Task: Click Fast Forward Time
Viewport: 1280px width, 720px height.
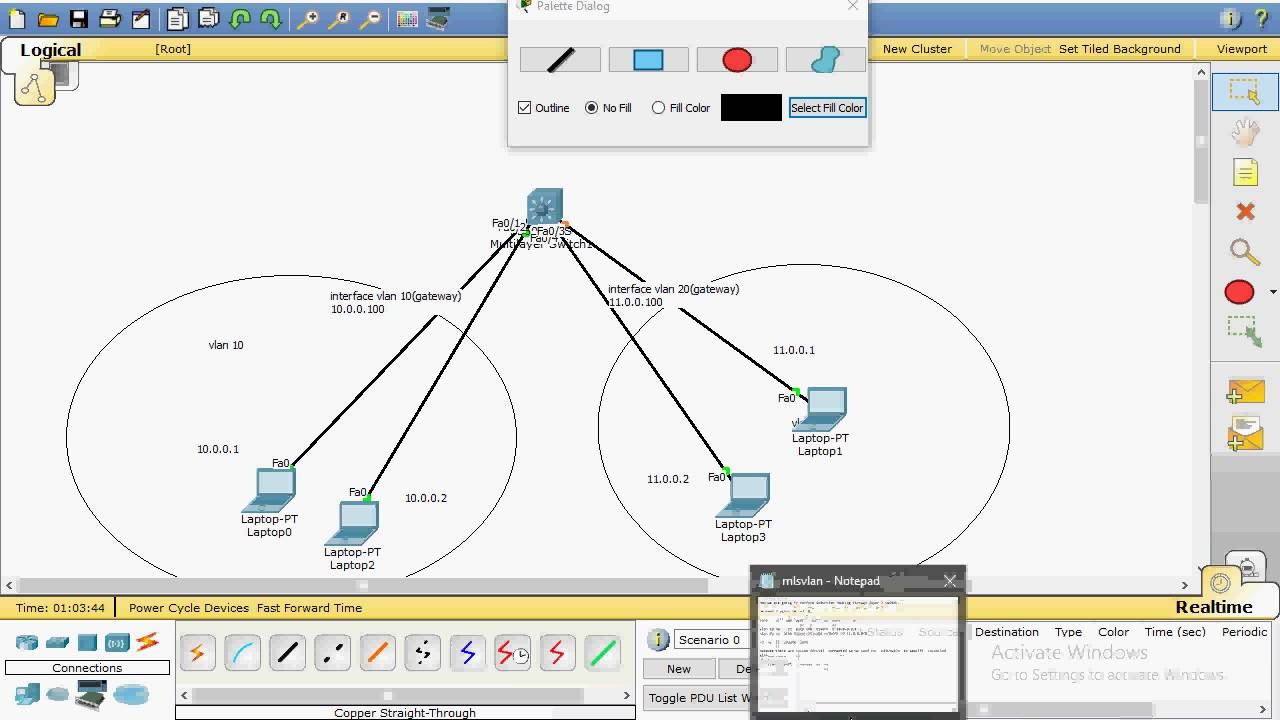Action: [x=309, y=608]
